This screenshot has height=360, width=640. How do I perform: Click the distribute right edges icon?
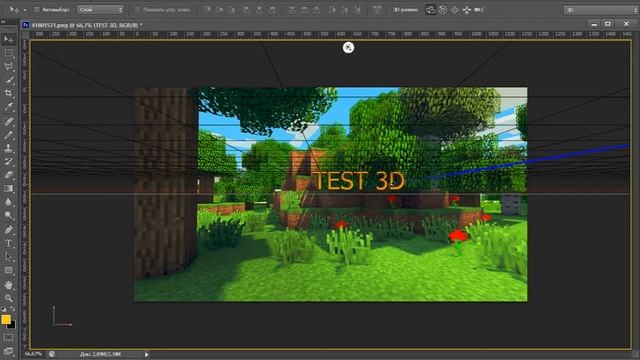(357, 10)
